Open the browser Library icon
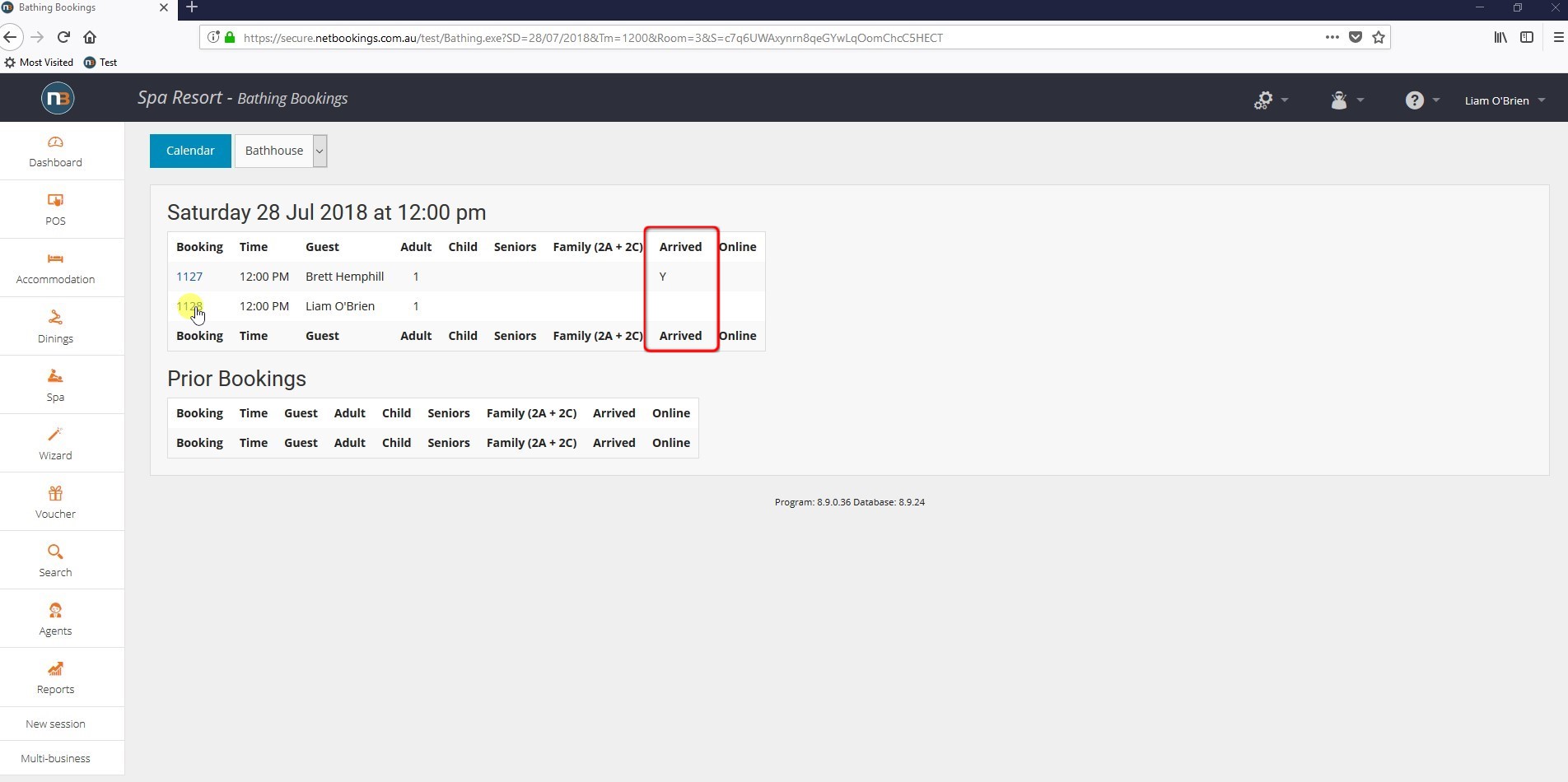The image size is (1568, 782). point(1500,37)
